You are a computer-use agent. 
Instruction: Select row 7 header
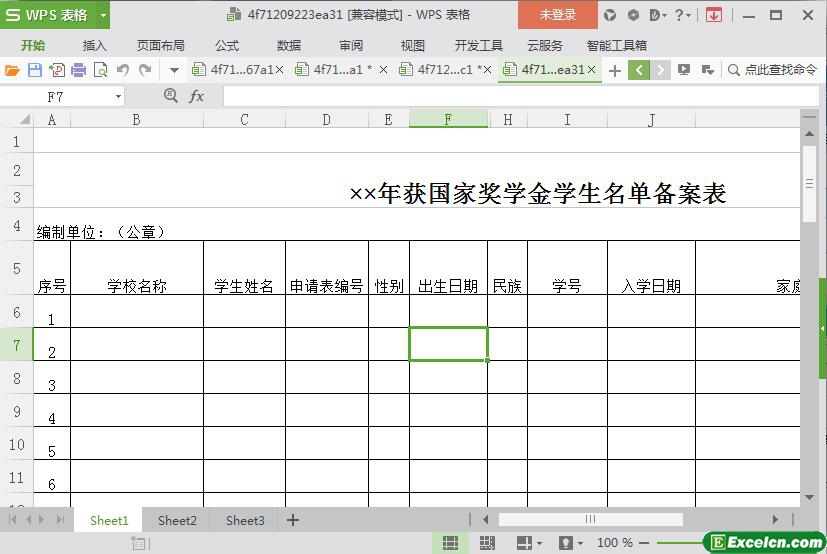click(17, 345)
